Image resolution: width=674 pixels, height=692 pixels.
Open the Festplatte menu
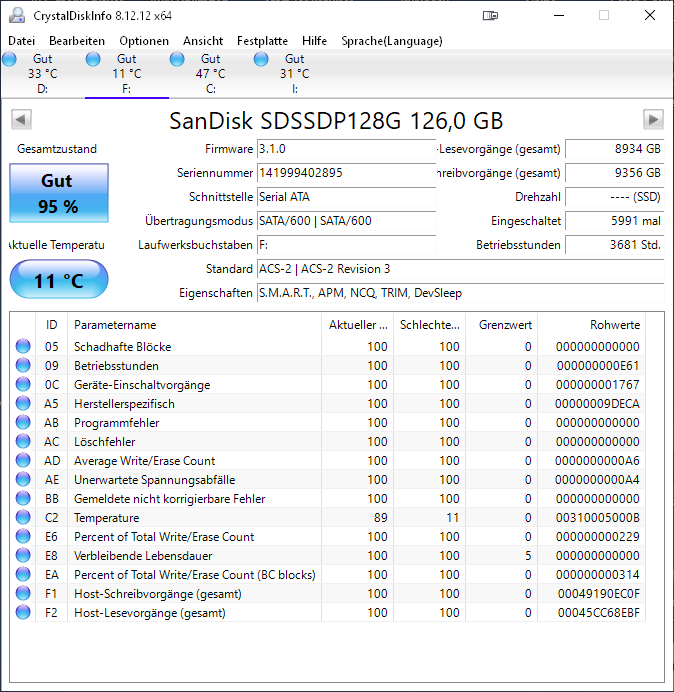262,41
